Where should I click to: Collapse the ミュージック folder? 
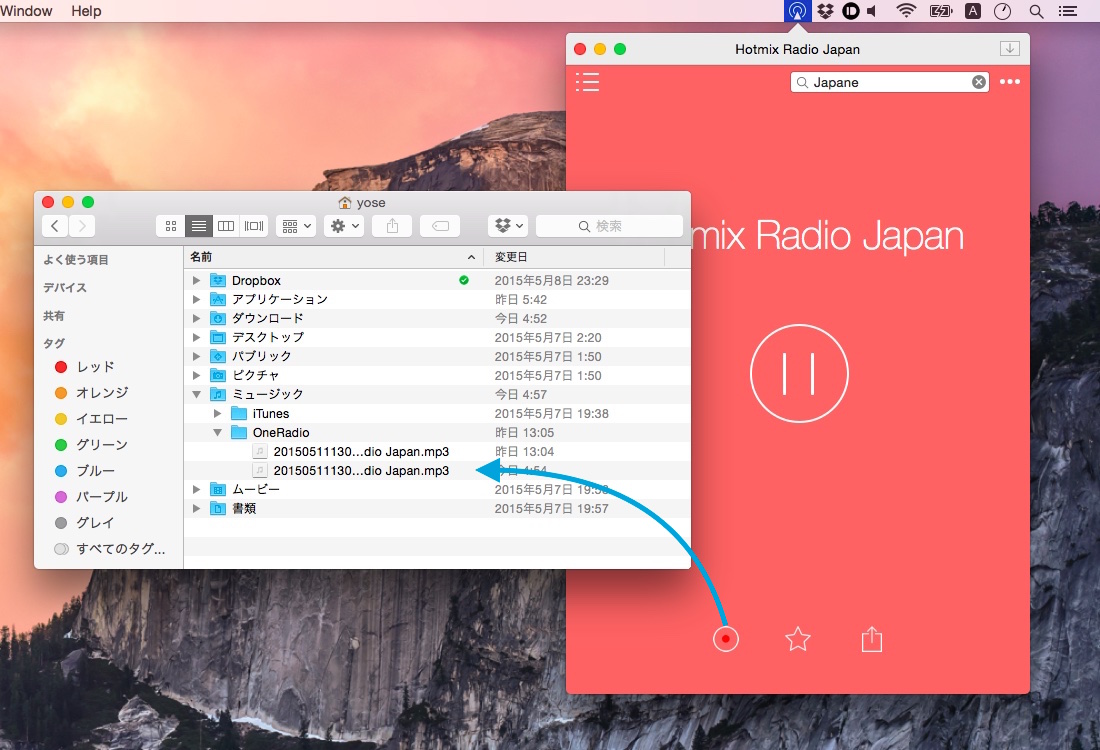(x=196, y=394)
